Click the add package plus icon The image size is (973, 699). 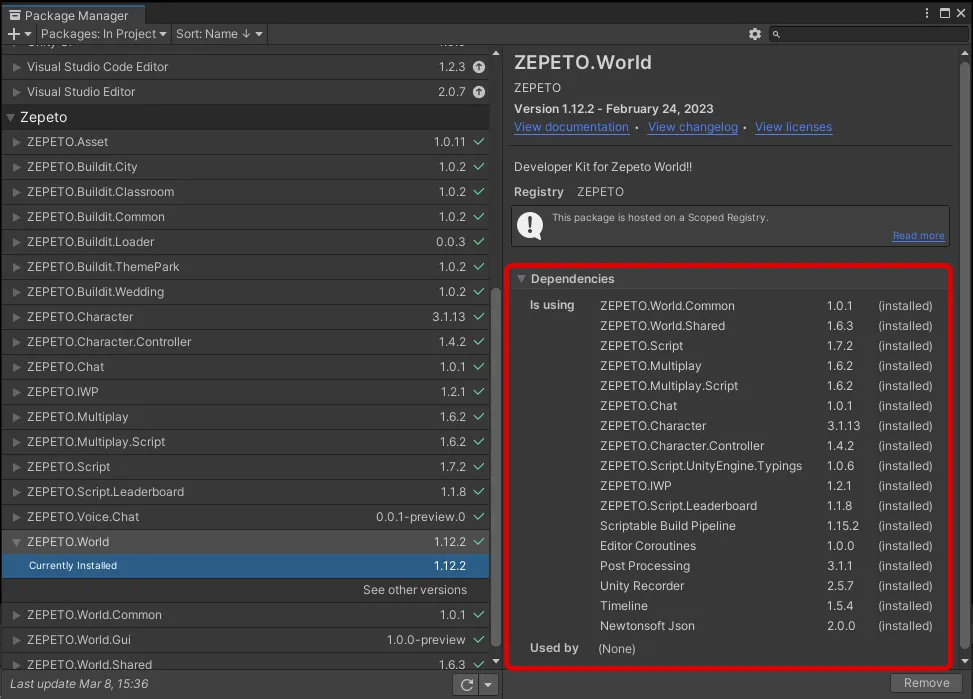pos(12,34)
